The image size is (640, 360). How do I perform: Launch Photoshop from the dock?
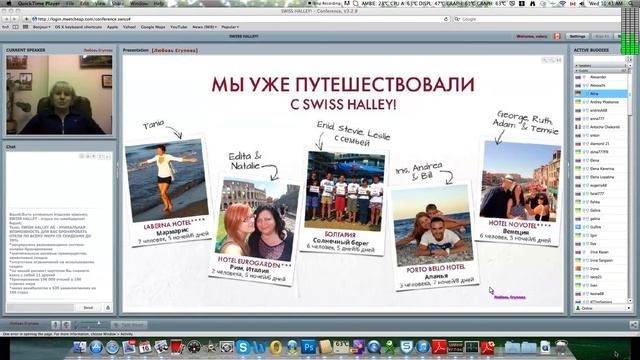coord(309,347)
